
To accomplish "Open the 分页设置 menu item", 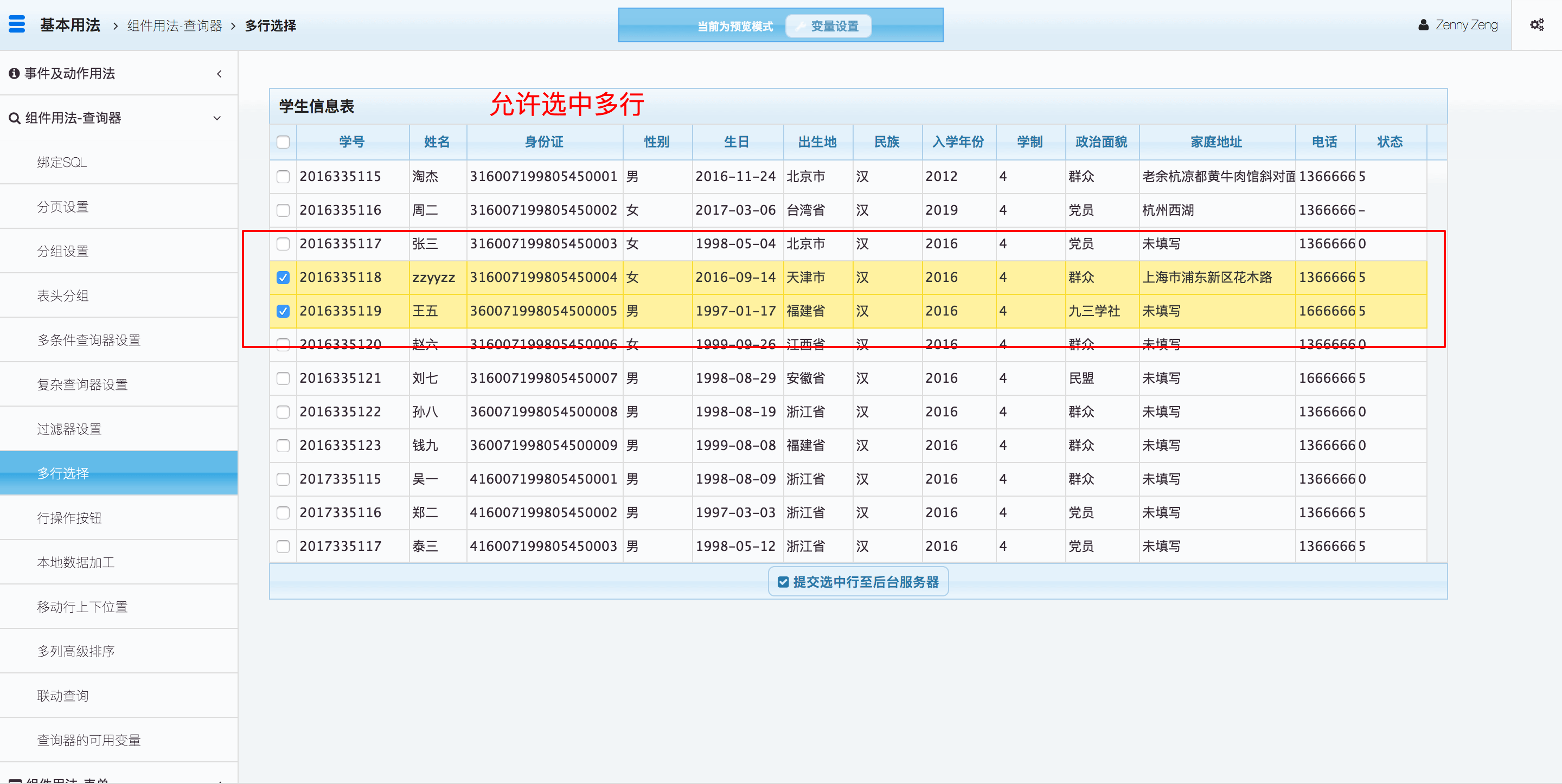I will pos(63,207).
